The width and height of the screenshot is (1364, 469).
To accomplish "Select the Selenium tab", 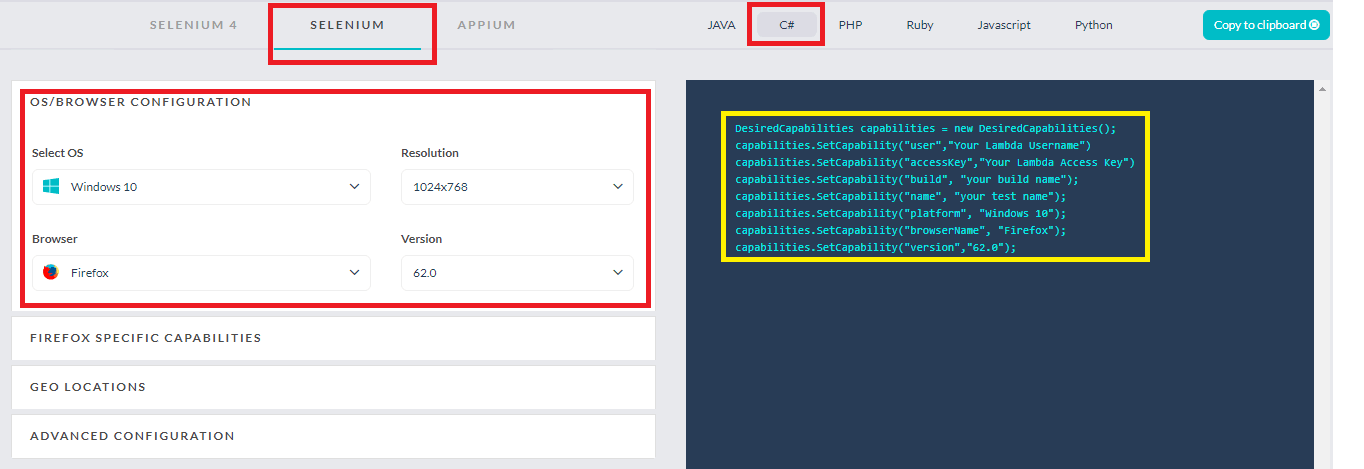I will [347, 25].
